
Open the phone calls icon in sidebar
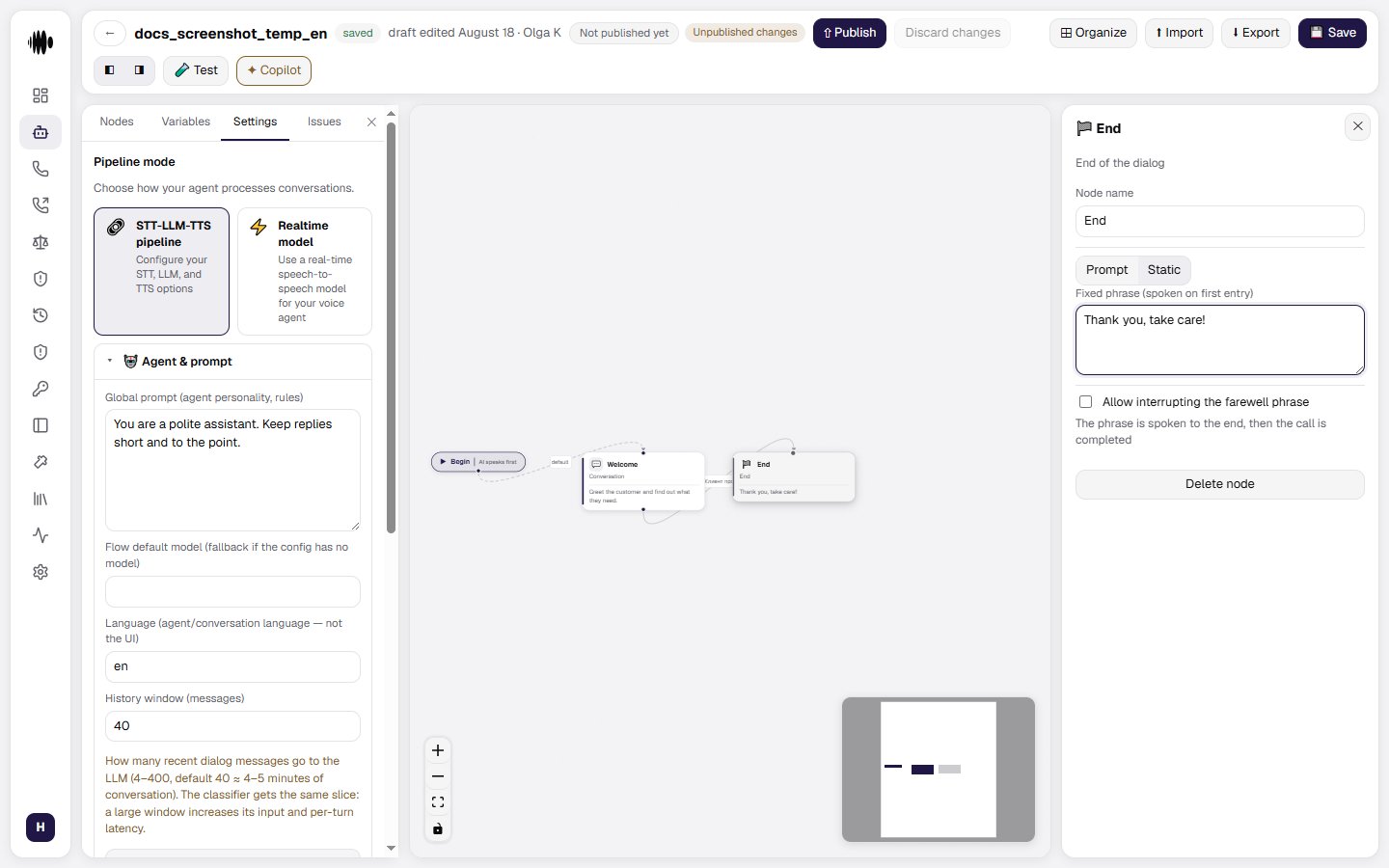click(41, 169)
